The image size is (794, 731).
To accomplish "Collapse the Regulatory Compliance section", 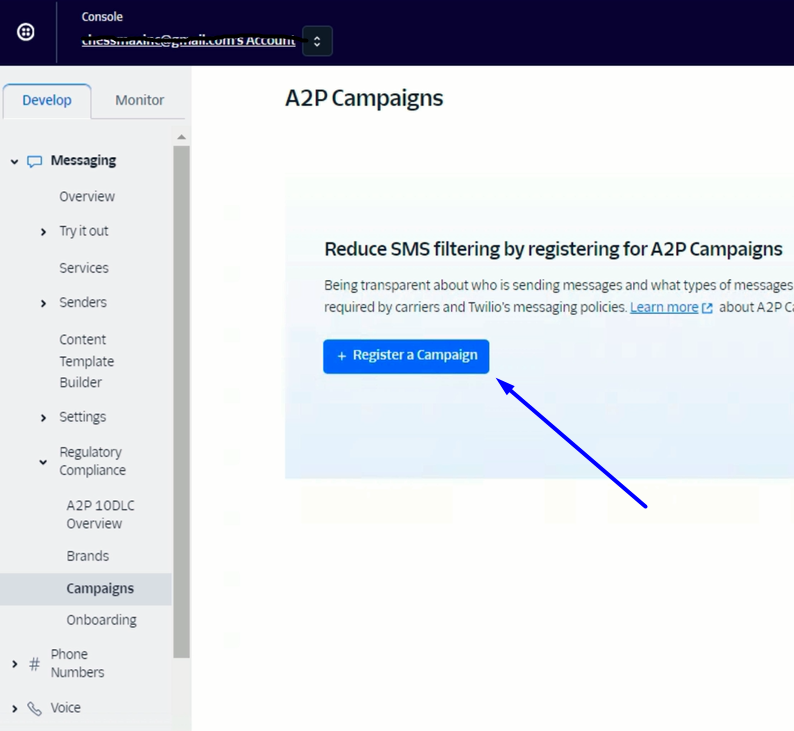I will coord(43,462).
